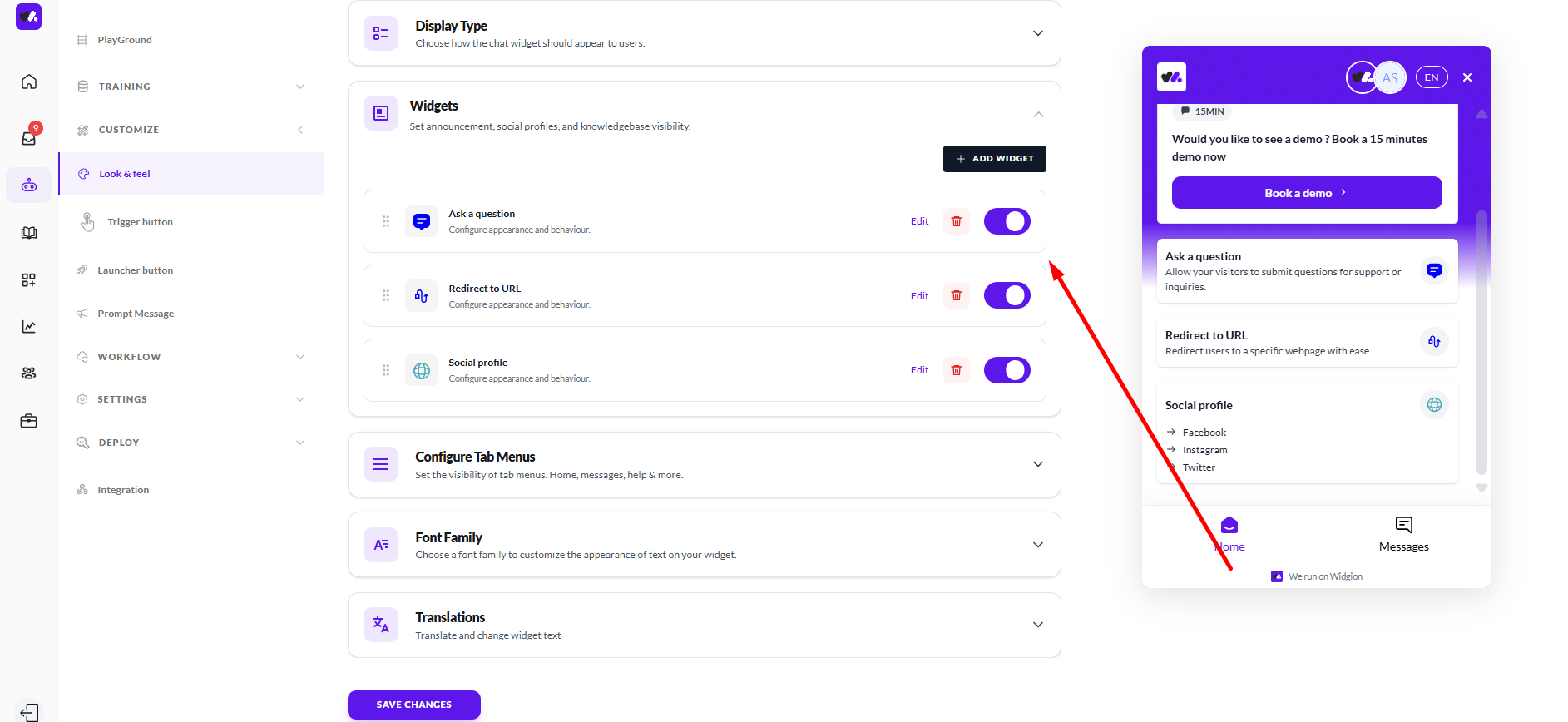Delete the Ask a question widget
The width and height of the screenshot is (1568, 722).
point(957,221)
